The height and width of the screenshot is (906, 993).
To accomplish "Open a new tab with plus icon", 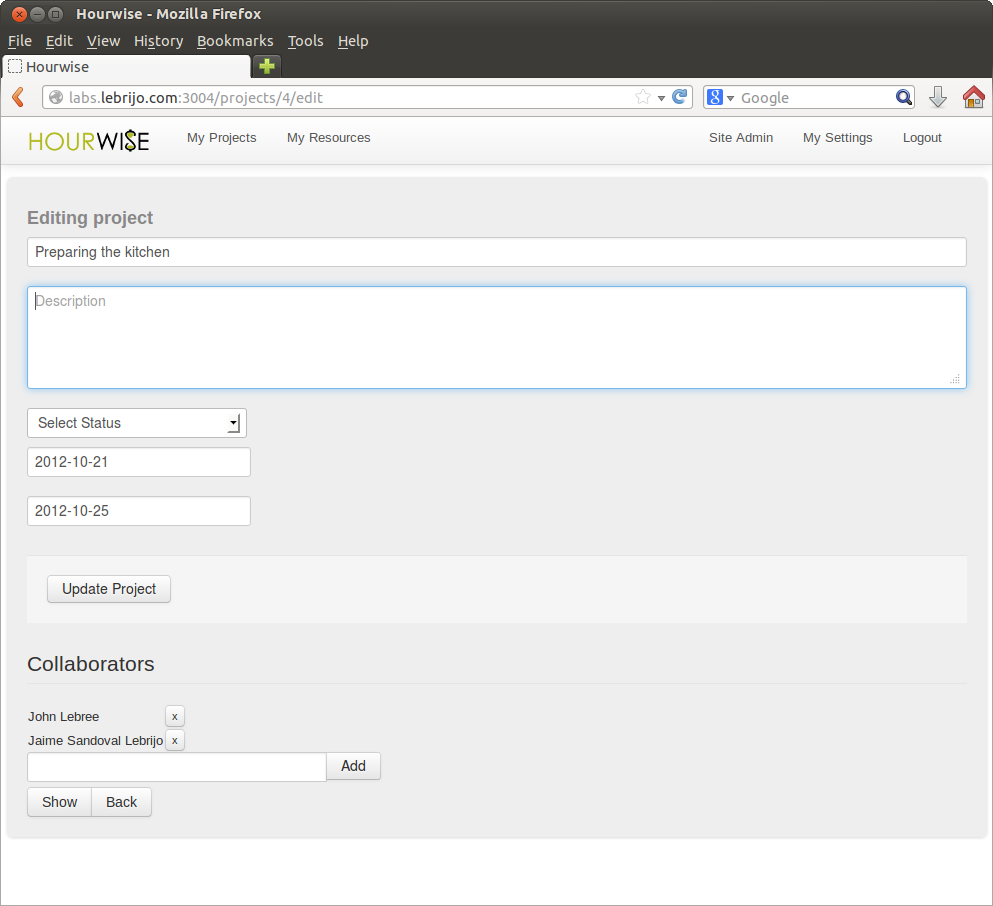I will 267,66.
